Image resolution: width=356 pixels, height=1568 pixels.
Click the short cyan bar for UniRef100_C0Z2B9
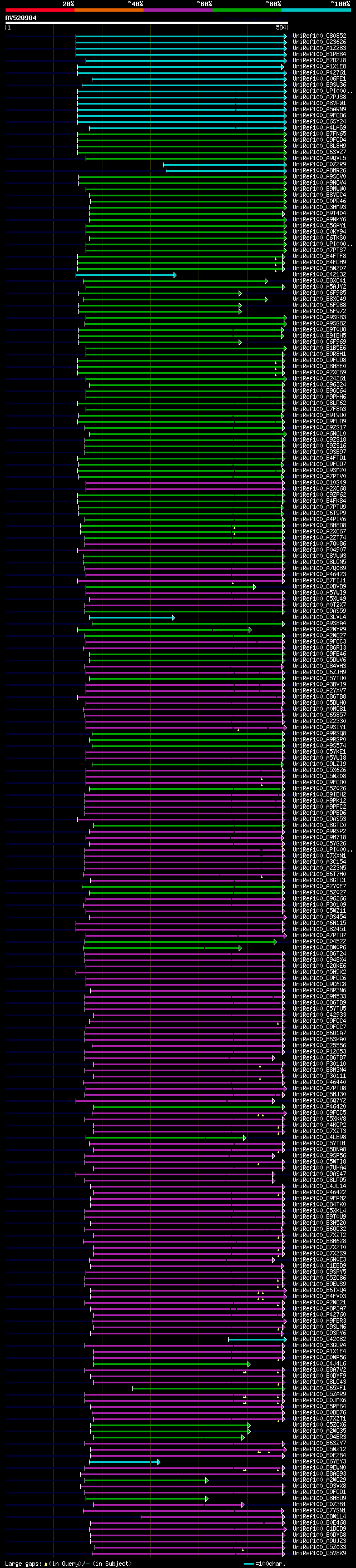point(225,164)
